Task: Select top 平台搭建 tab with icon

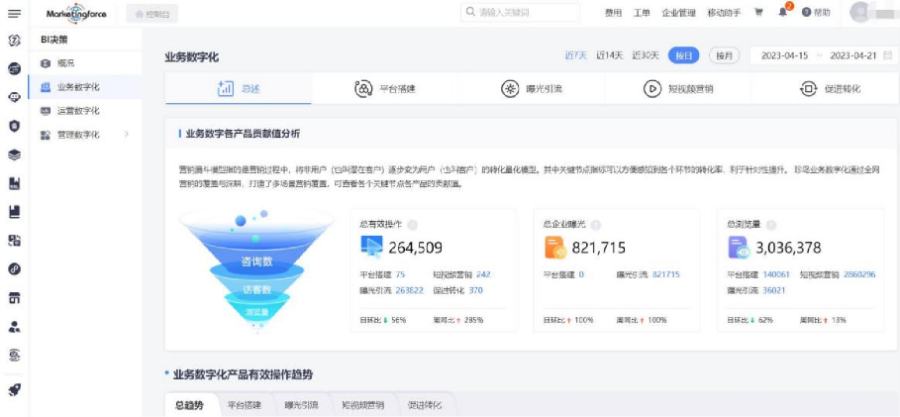Action: pos(385,89)
